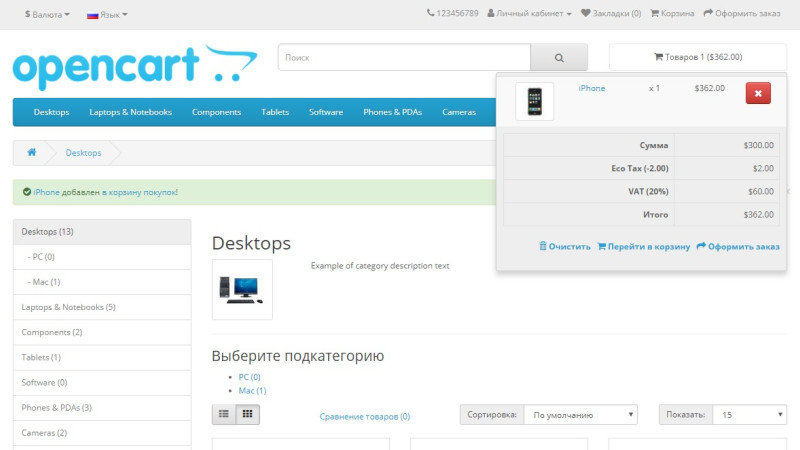800x450 pixels.
Task: Open PC (0) subcategory link
Action: 249,377
